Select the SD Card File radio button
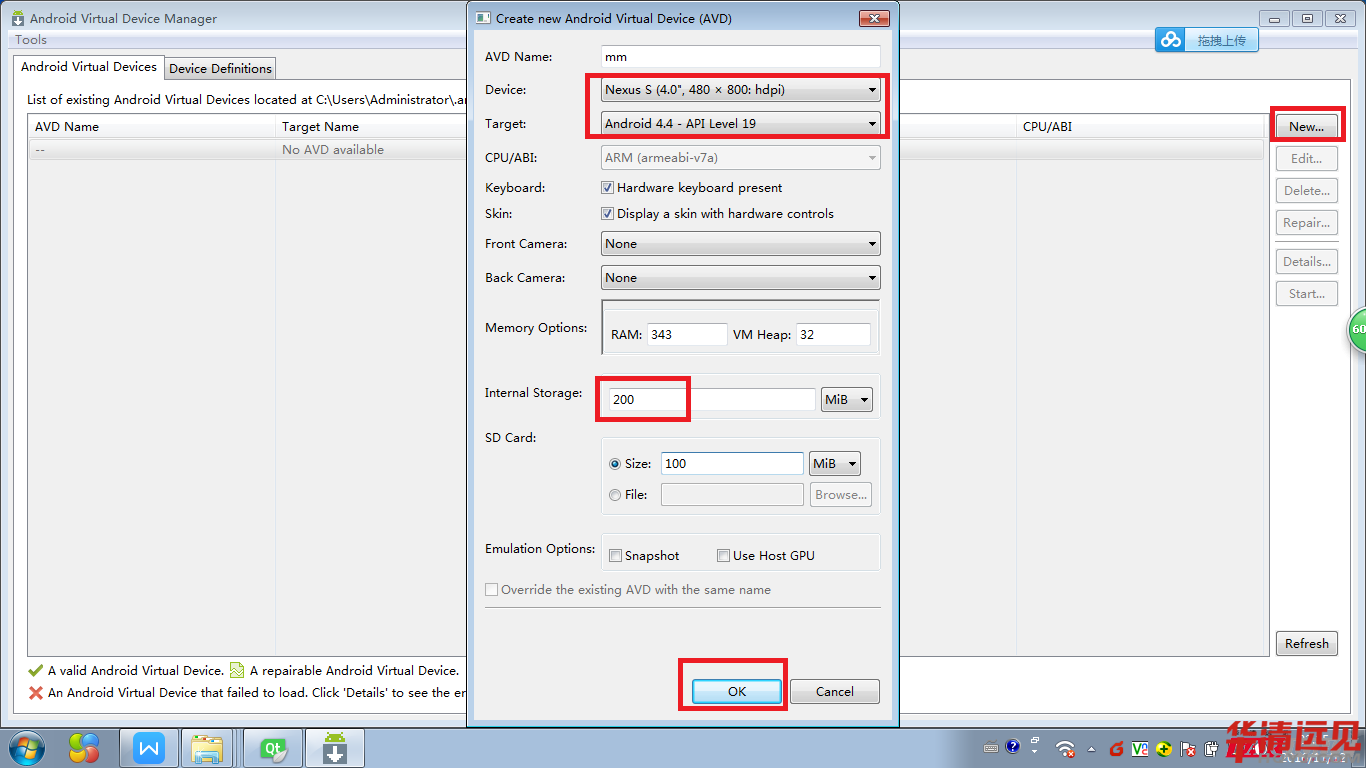This screenshot has width=1366, height=768. (x=615, y=495)
